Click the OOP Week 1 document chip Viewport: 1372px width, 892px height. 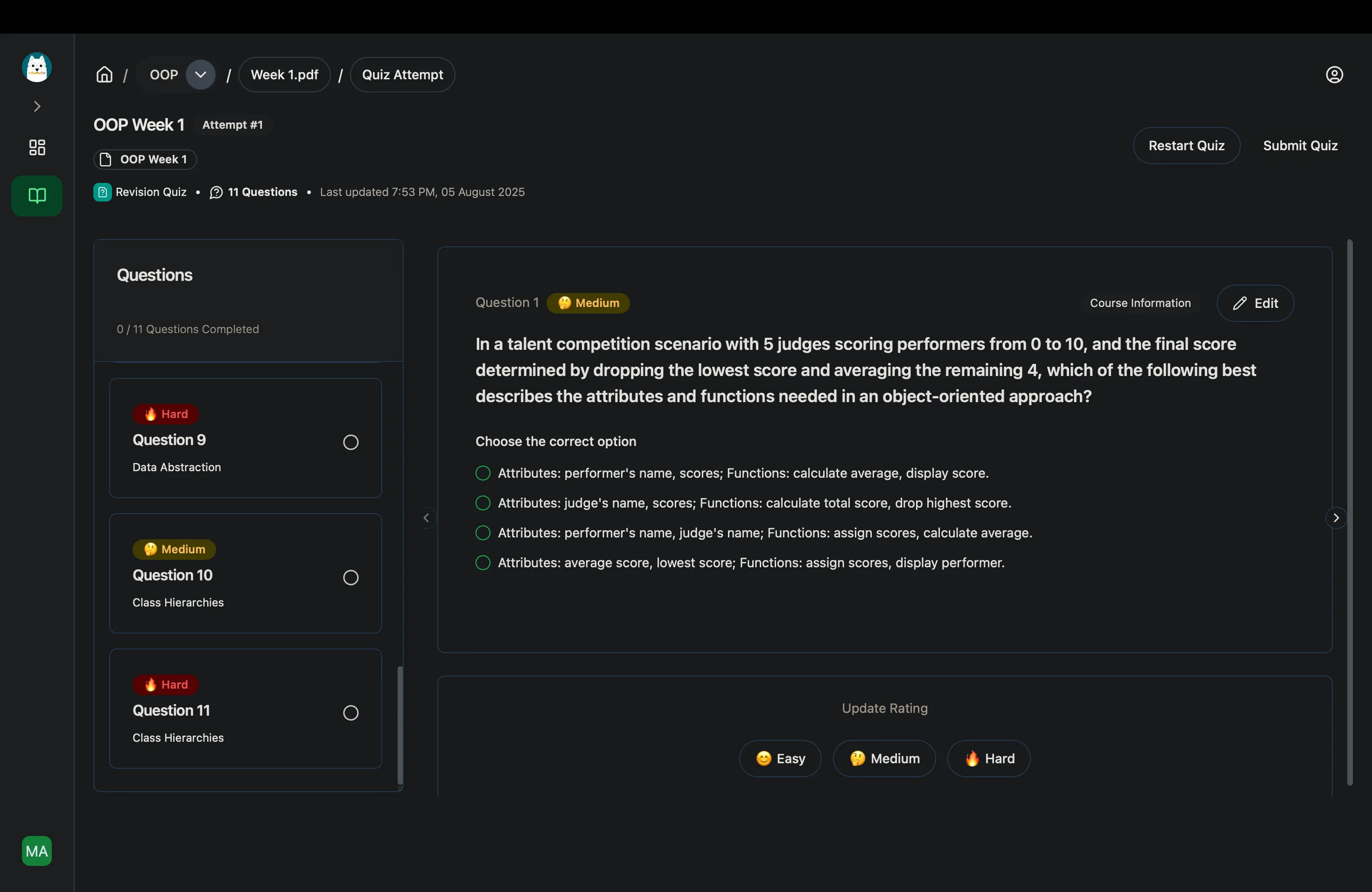pos(145,160)
